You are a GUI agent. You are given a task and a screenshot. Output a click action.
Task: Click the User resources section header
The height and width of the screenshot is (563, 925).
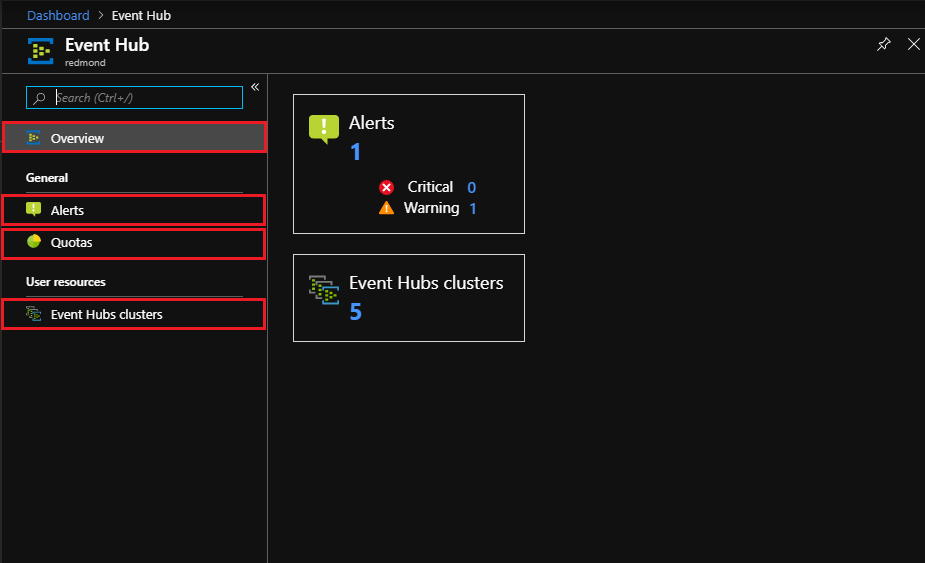65,282
